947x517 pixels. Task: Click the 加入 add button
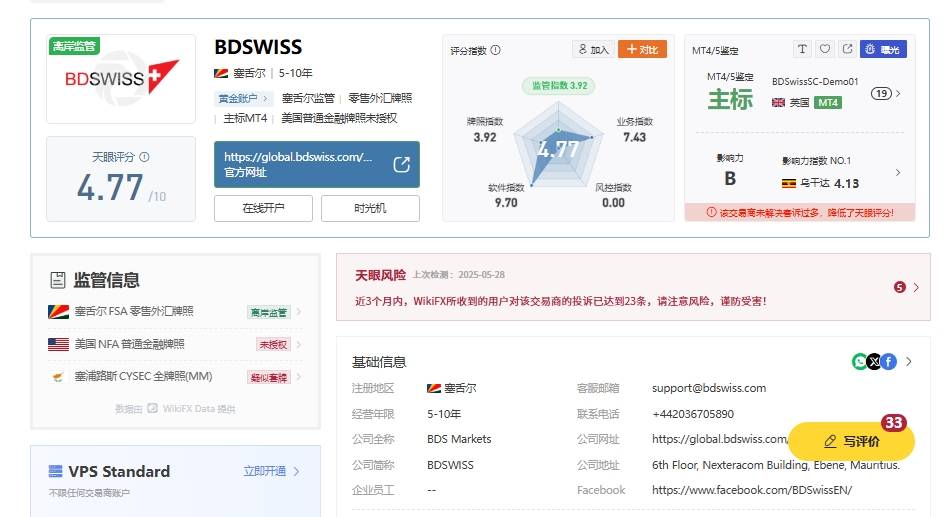tap(593, 50)
